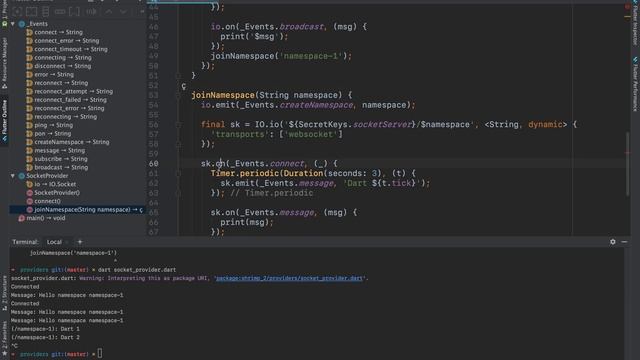
Task: Select reconnect_failed → String in outline
Action: (x=70, y=100)
